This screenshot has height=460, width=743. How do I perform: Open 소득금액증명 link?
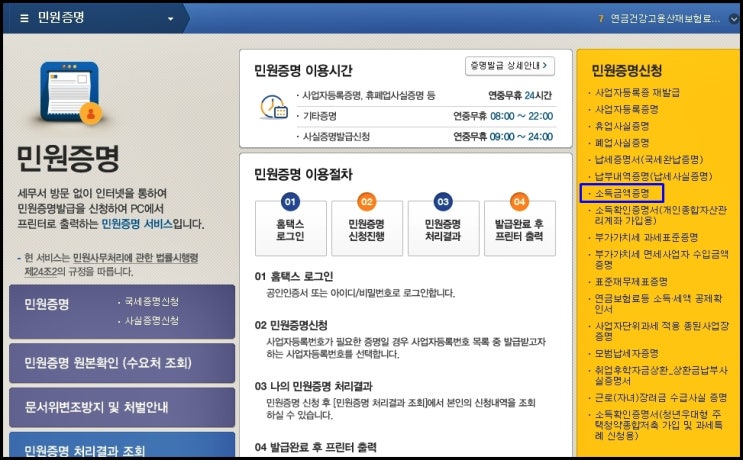(622, 193)
